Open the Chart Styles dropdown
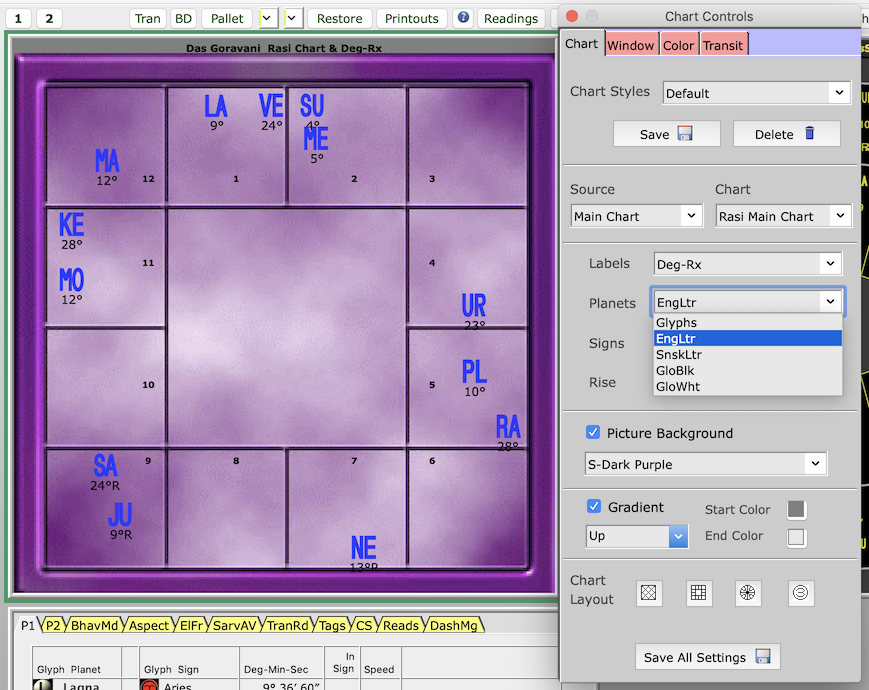The image size is (869, 690). click(757, 93)
